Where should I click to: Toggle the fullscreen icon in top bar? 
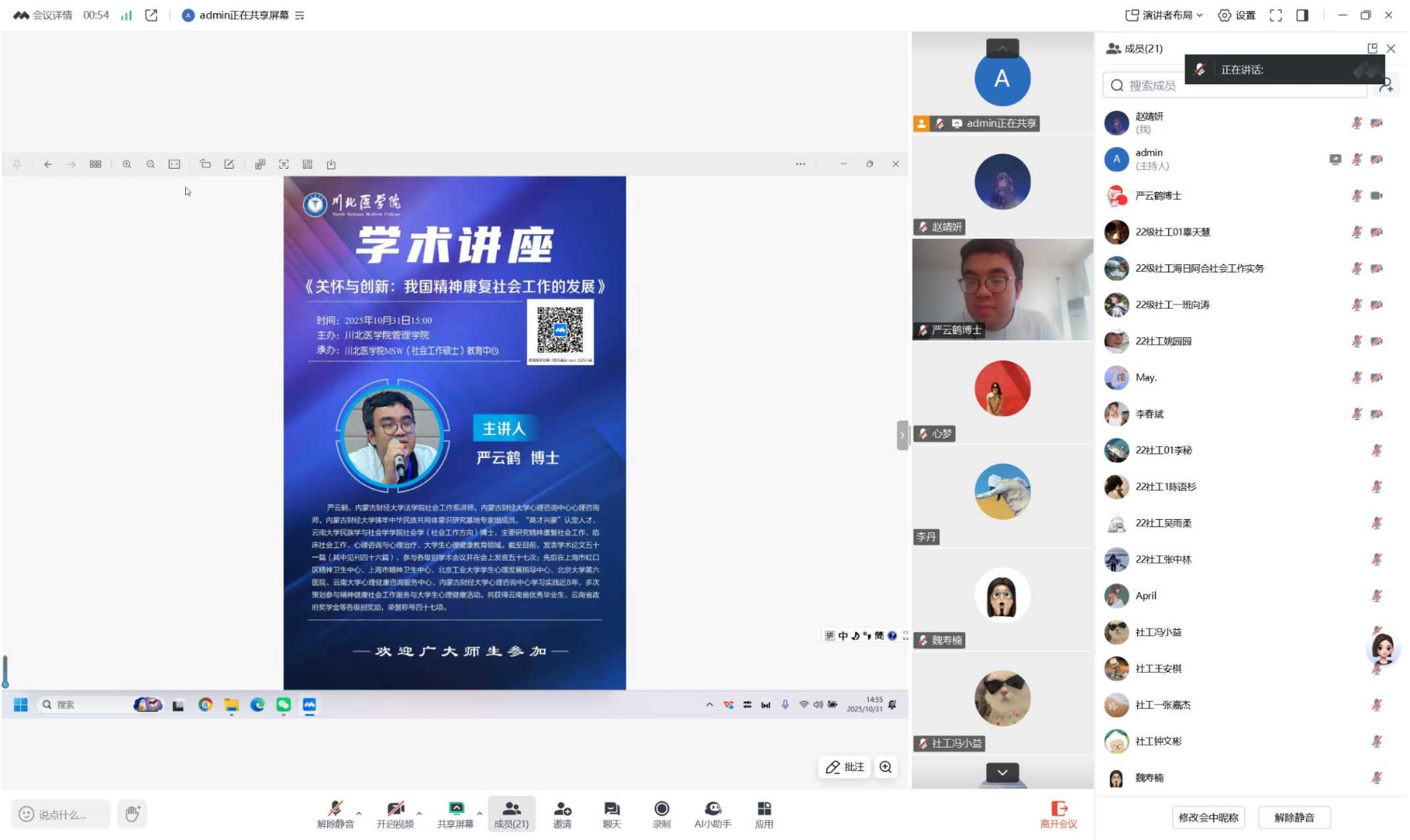pos(1276,15)
